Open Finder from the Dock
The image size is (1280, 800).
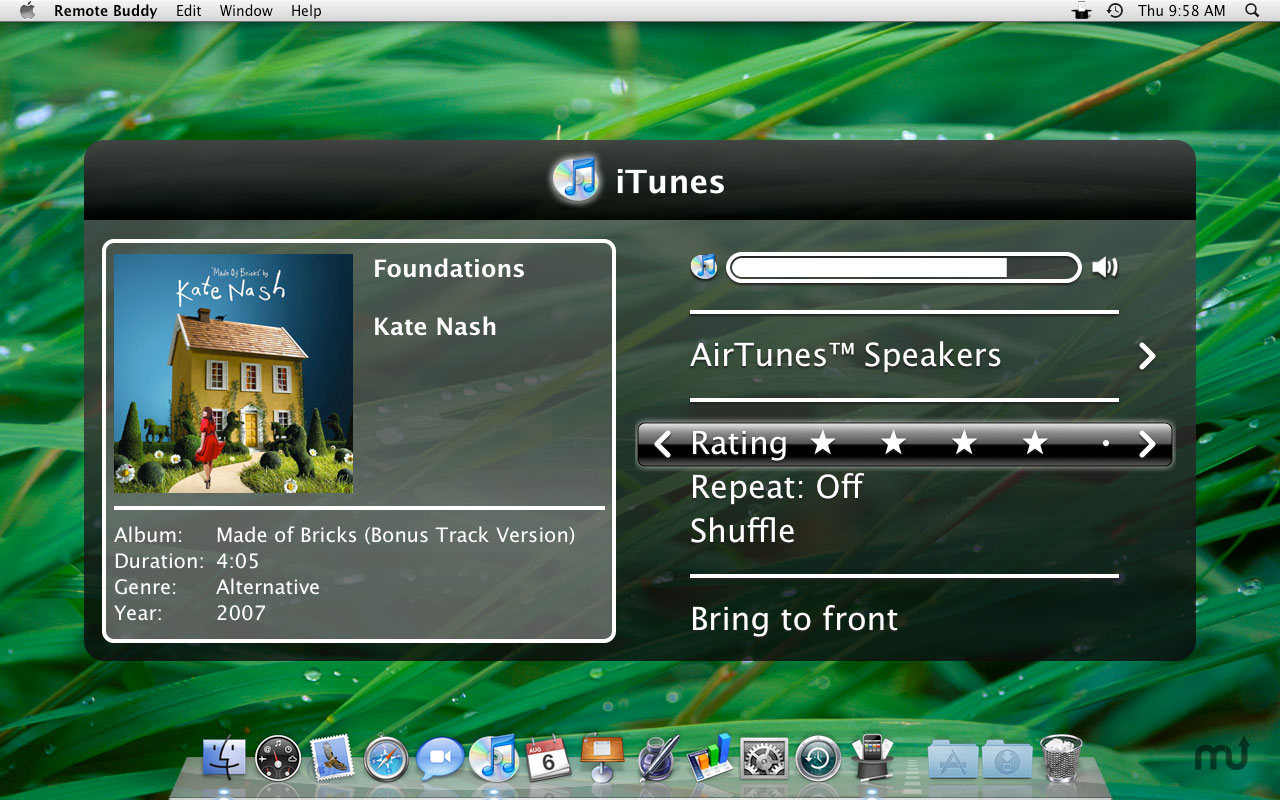coord(225,759)
